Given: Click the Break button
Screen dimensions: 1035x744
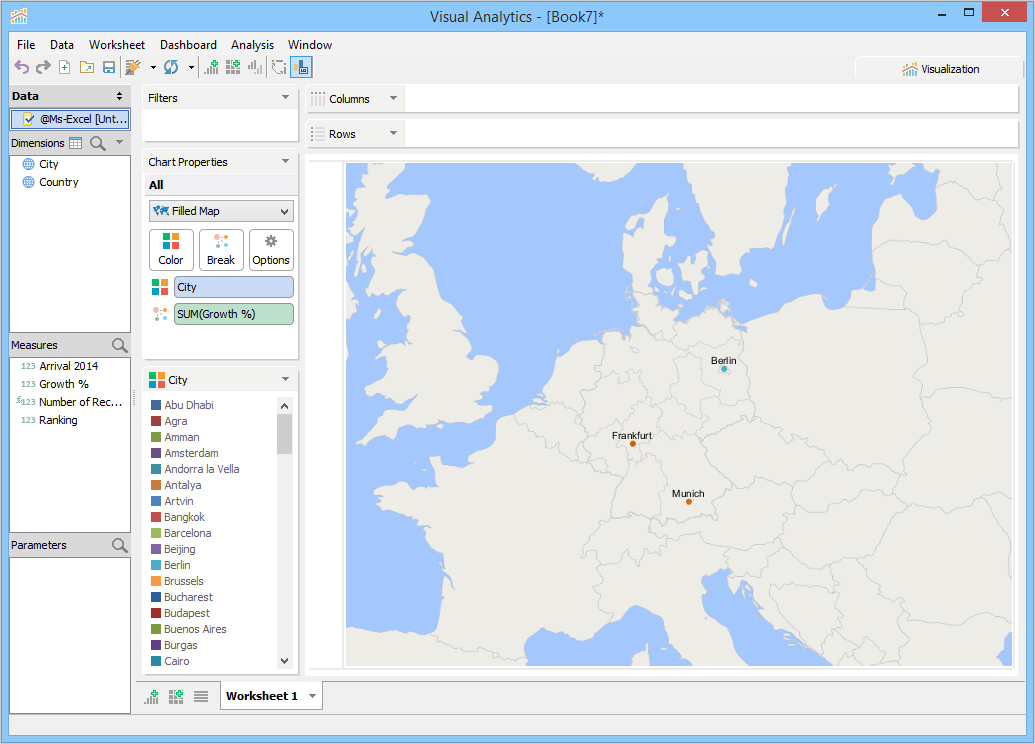Looking at the screenshot, I should click(221, 250).
